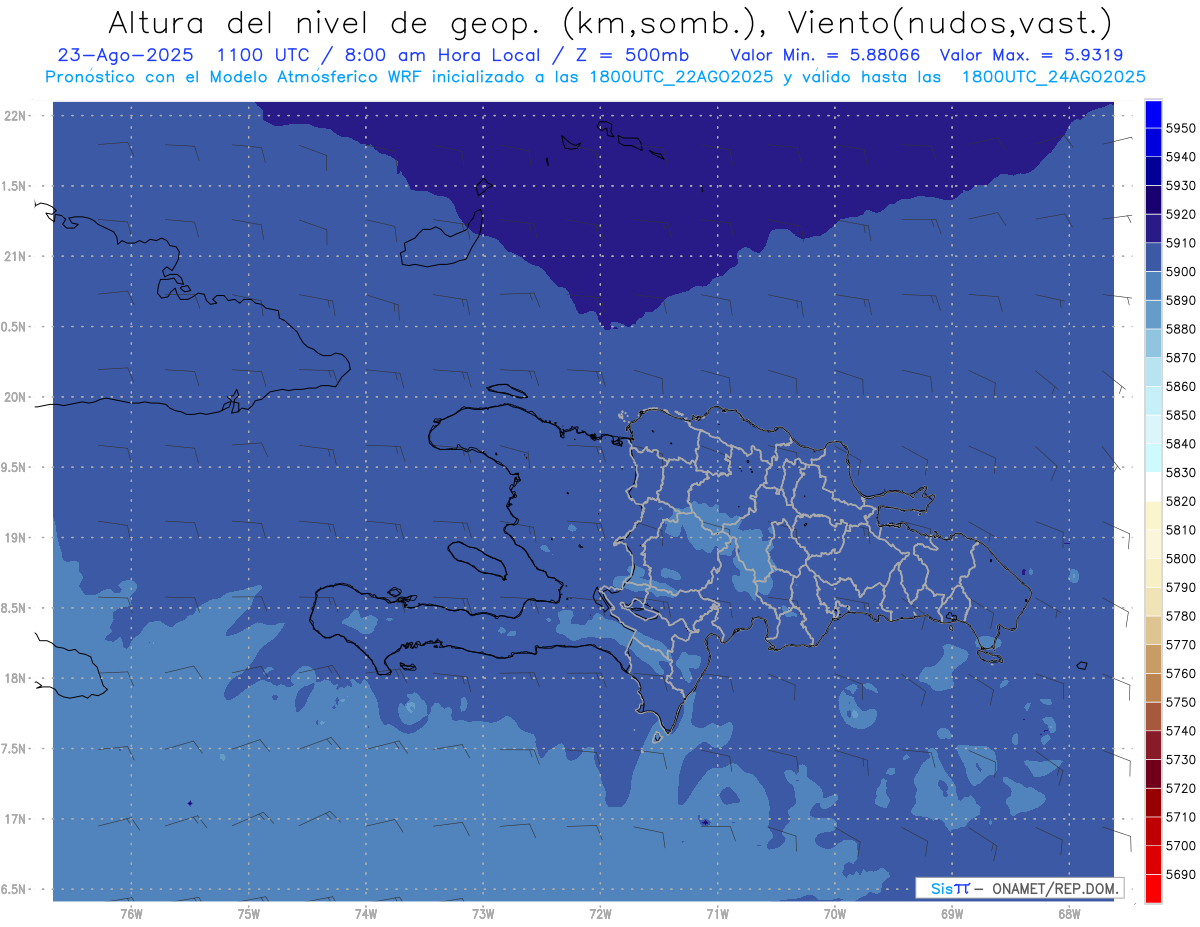The image size is (1200, 927).
Task: Click the '5760' legend value
Action: [1181, 674]
